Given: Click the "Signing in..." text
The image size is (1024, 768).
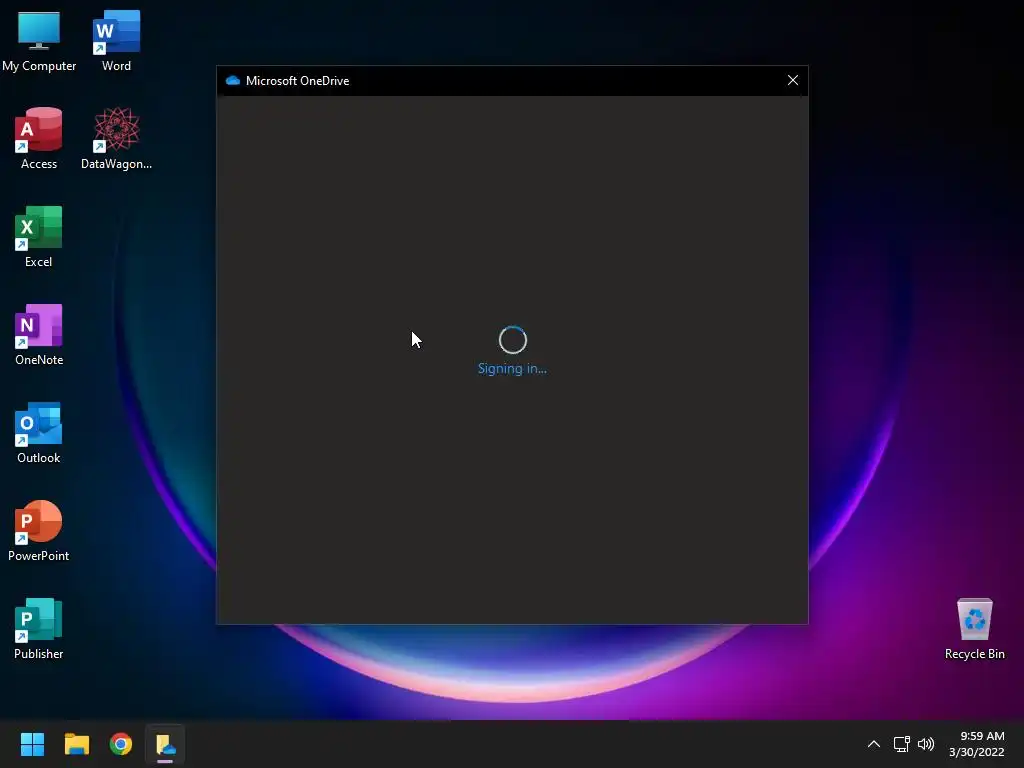Looking at the screenshot, I should tap(513, 368).
